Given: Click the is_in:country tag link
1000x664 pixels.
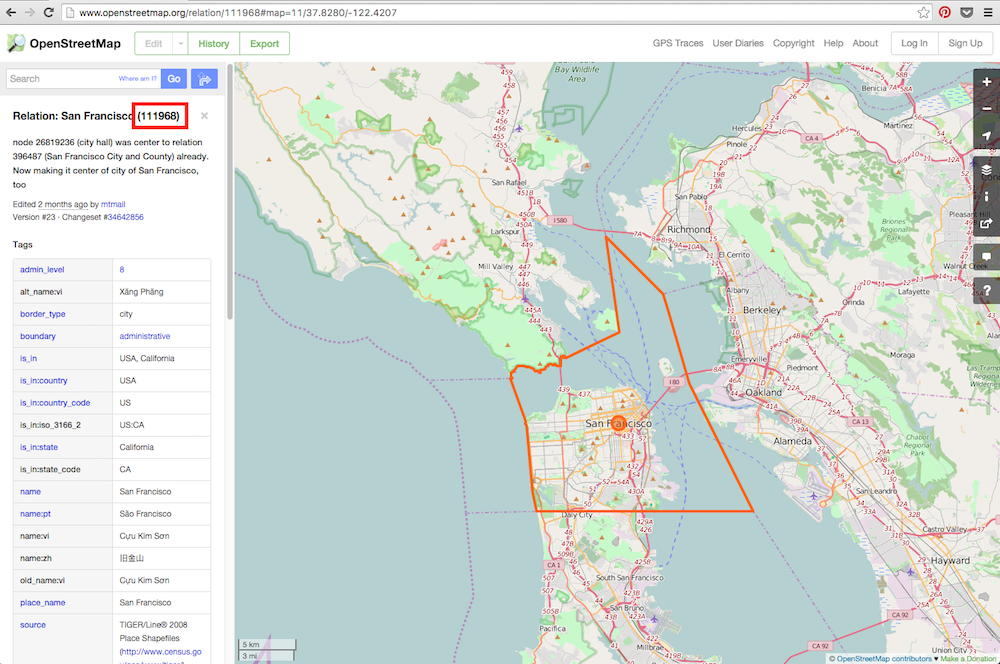Looking at the screenshot, I should [43, 381].
